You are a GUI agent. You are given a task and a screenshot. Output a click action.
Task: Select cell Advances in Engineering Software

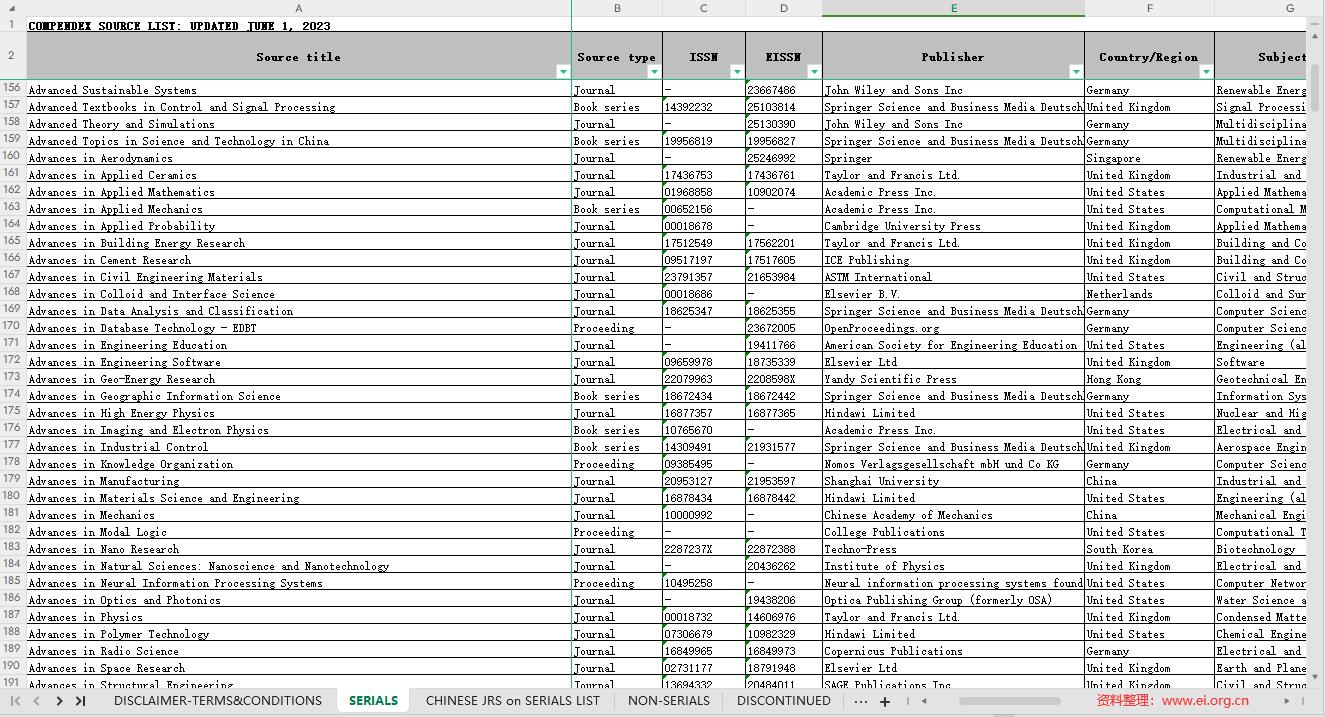point(299,362)
